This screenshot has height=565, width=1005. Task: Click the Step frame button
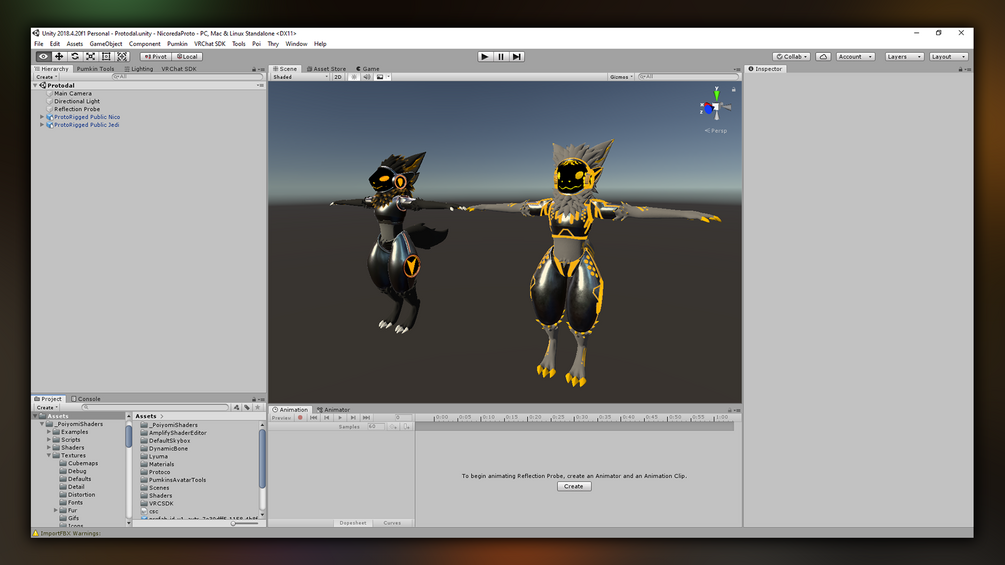[x=517, y=56]
